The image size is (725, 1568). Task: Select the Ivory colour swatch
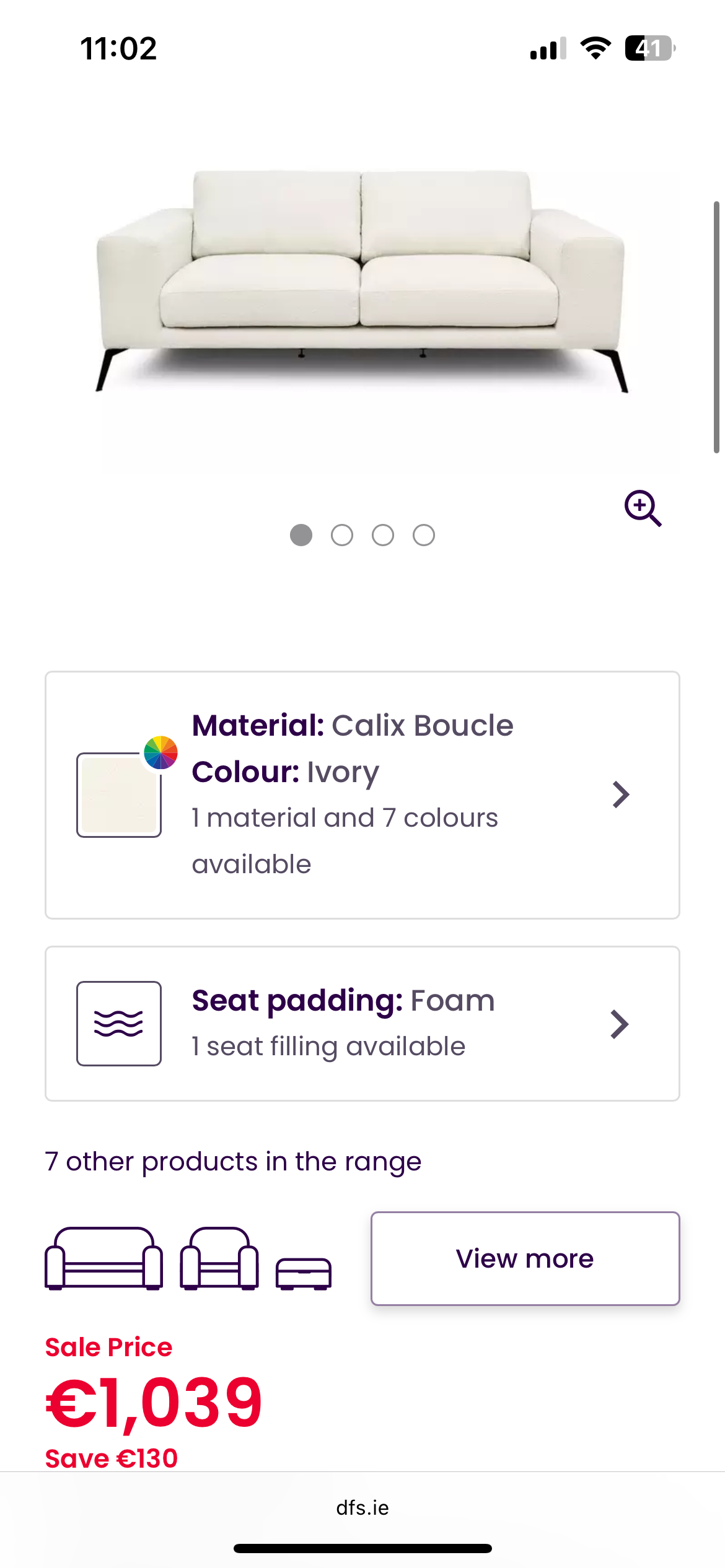point(118,796)
